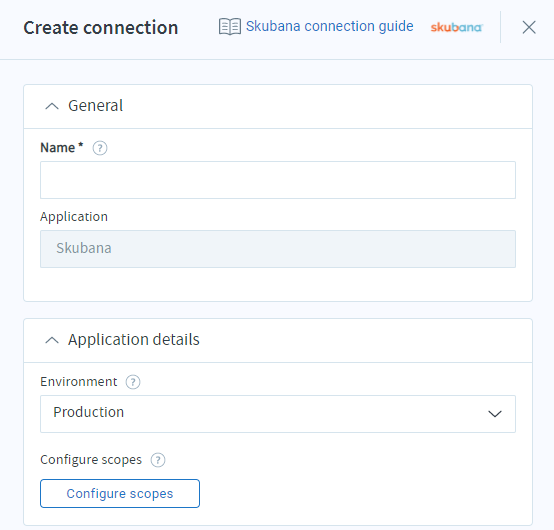This screenshot has height=530, width=554.
Task: Click the open book guide icon
Action: point(230,27)
